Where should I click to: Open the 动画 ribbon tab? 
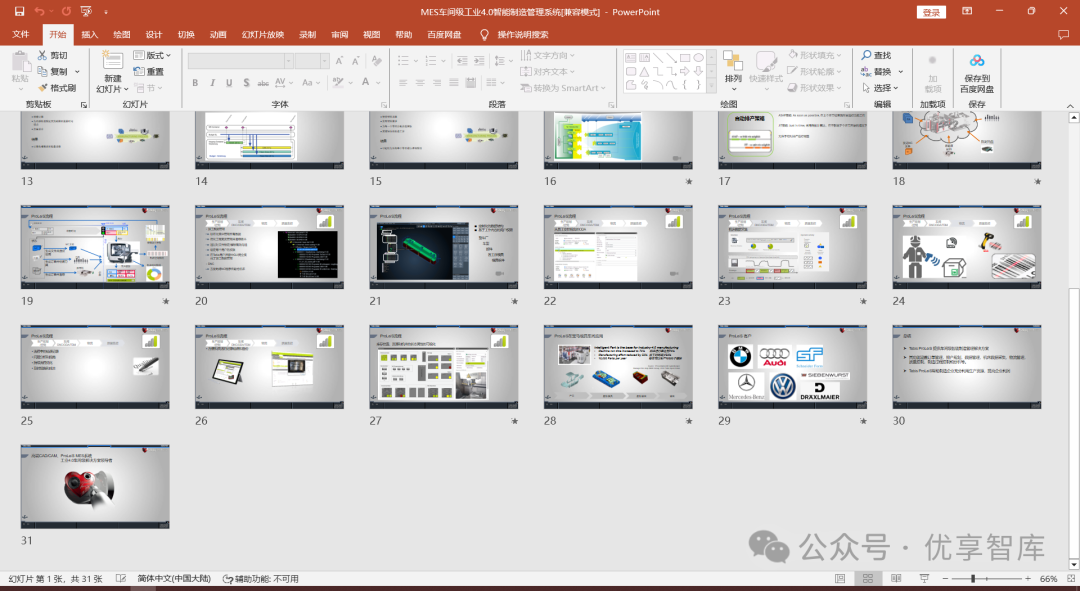(x=218, y=34)
